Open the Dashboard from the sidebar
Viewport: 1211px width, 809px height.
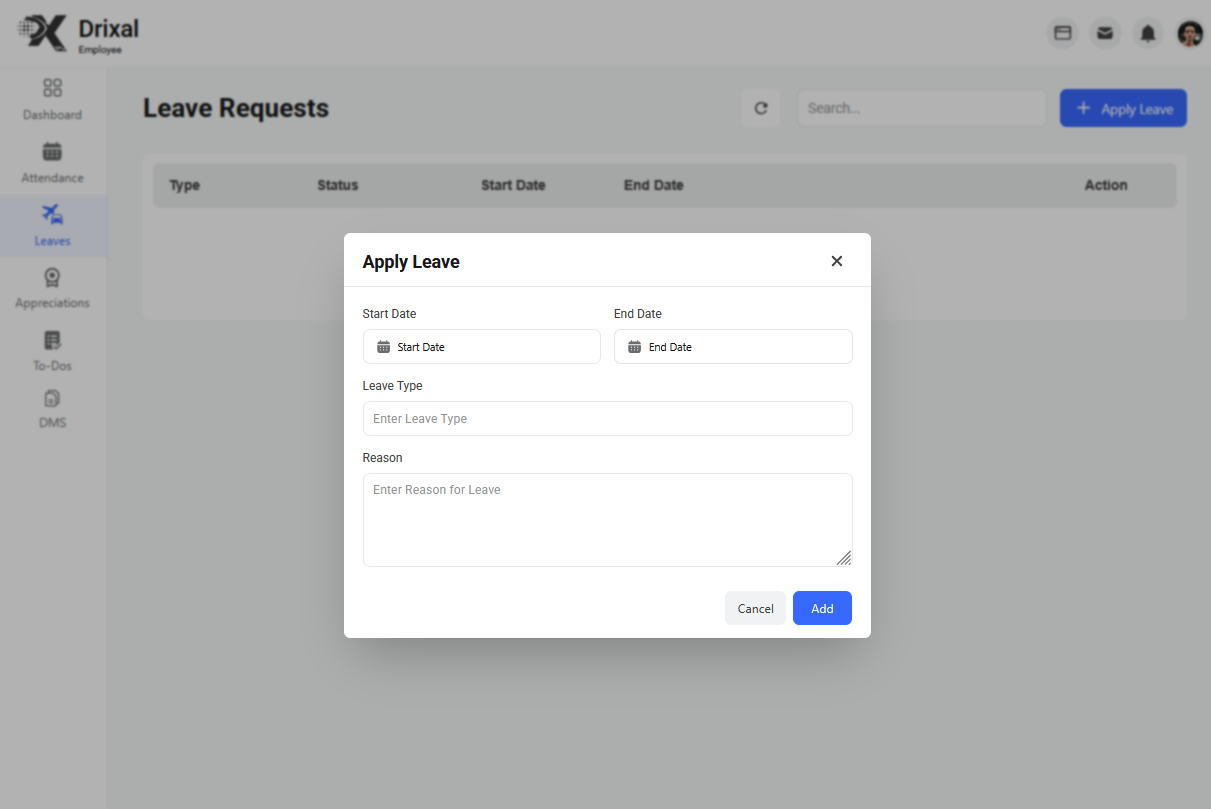point(52,99)
